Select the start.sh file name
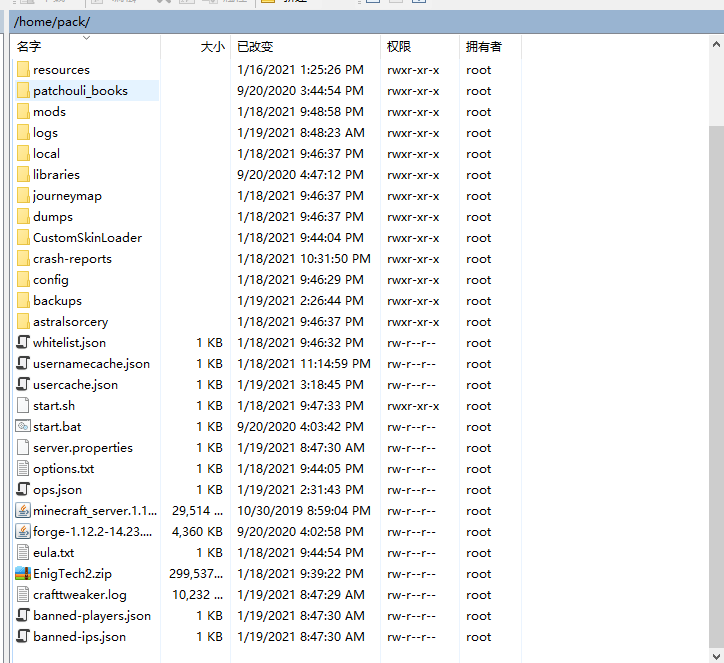Viewport: 724px width, 663px height. pos(54,406)
